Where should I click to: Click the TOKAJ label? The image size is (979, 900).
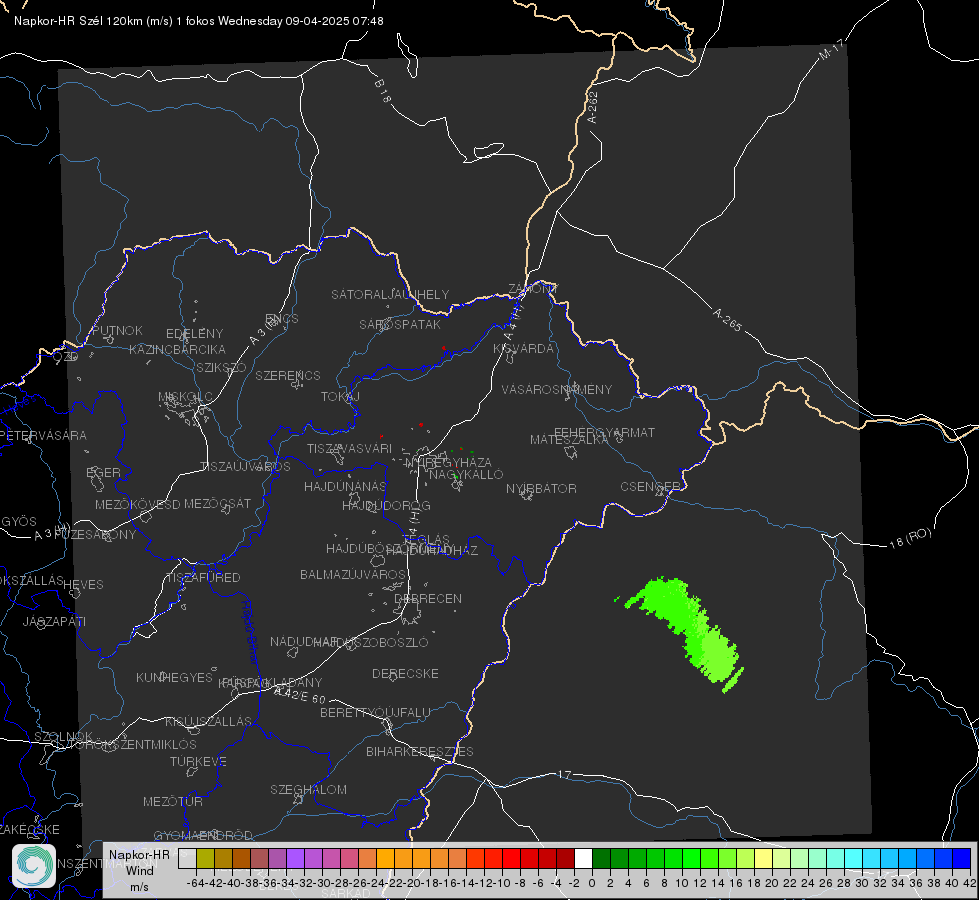(x=340, y=397)
